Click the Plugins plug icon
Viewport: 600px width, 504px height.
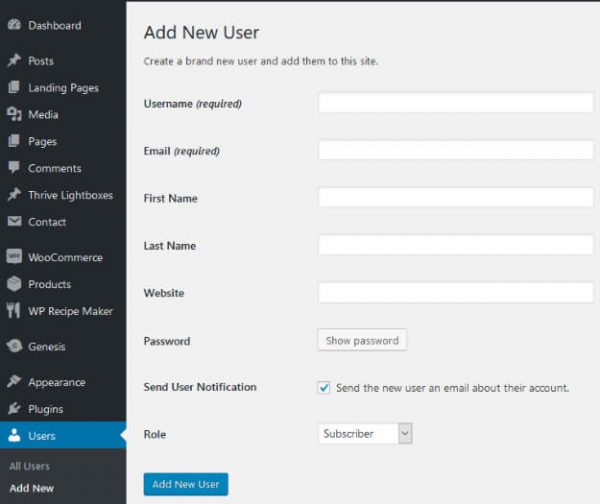tap(14, 408)
